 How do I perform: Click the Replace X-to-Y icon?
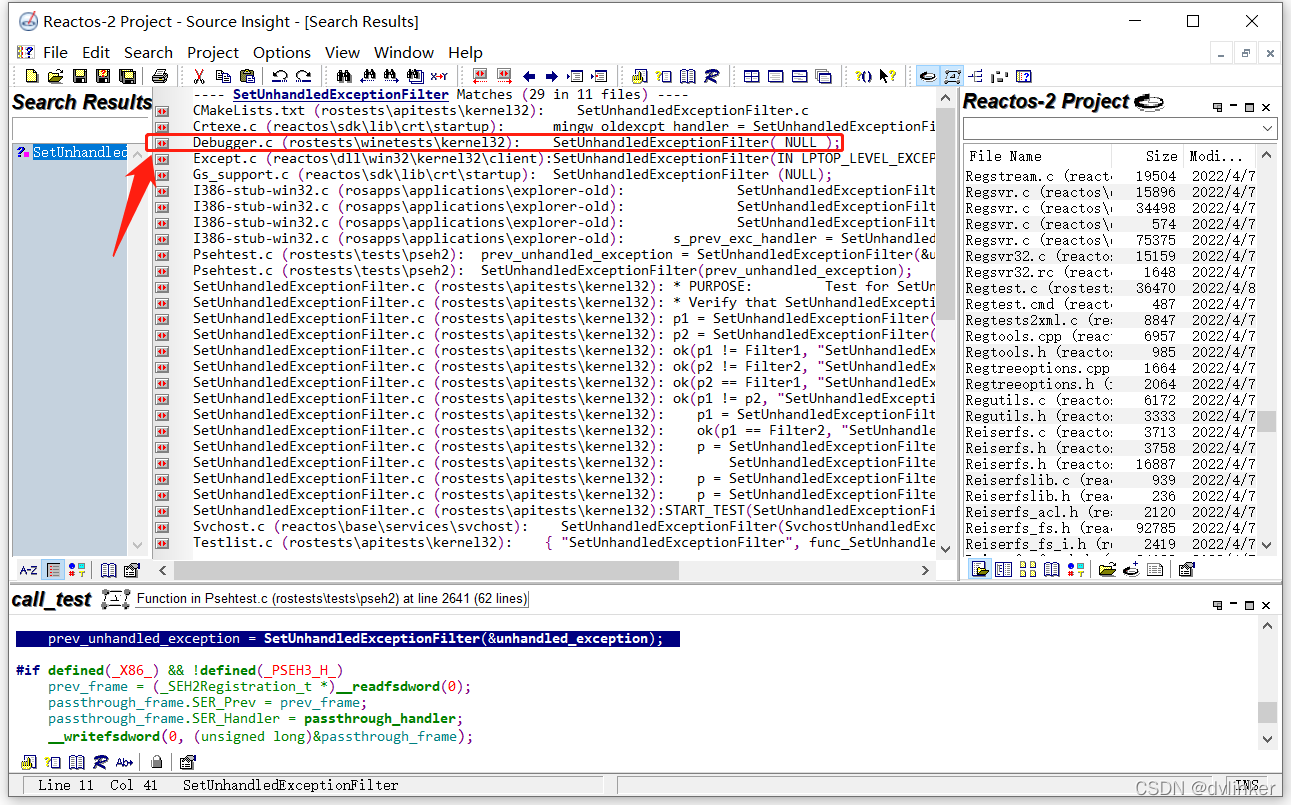pyautogui.click(x=439, y=76)
